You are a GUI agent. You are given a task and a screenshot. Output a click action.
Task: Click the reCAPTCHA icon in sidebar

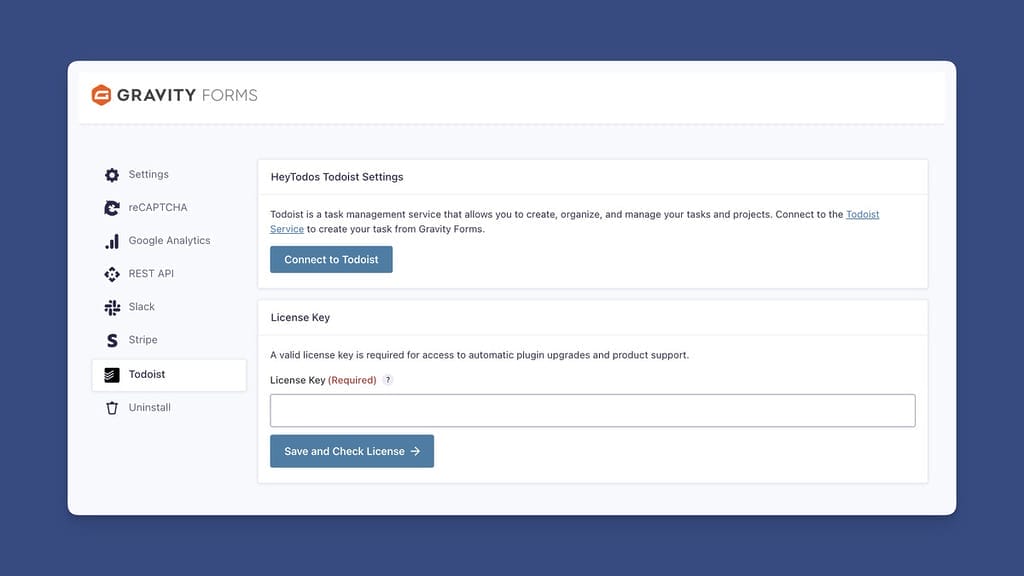[112, 208]
